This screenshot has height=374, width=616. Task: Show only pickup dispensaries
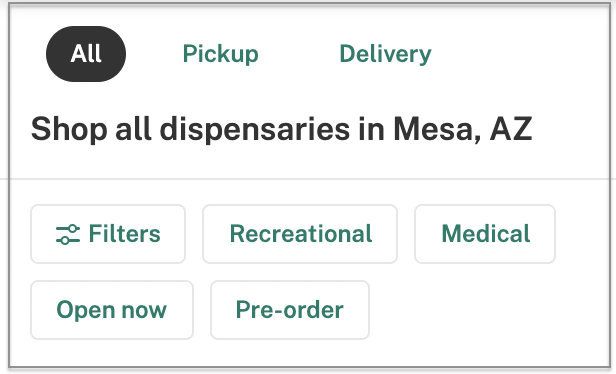pyautogui.click(x=220, y=54)
